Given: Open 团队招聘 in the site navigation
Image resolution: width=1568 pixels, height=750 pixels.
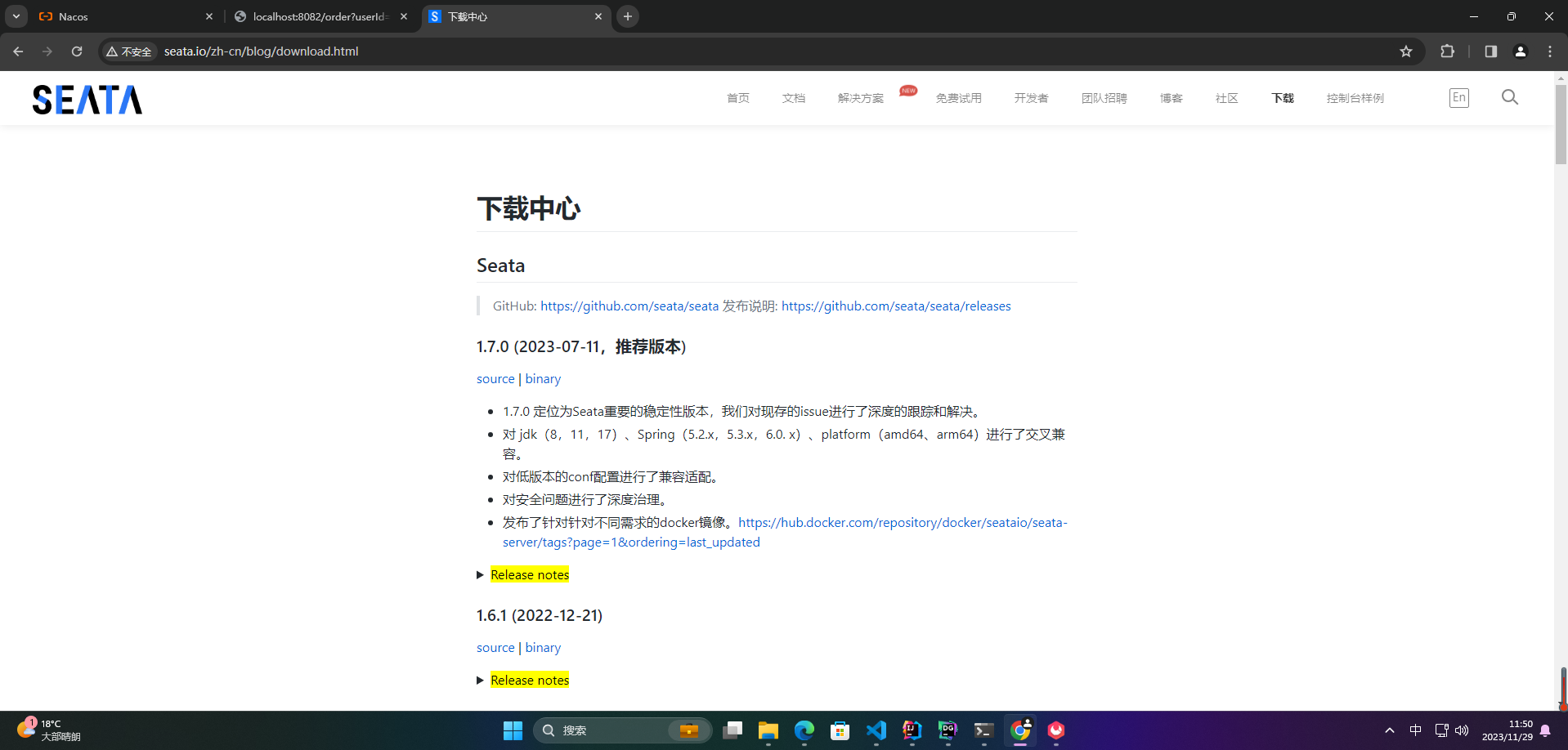Looking at the screenshot, I should point(1104,98).
